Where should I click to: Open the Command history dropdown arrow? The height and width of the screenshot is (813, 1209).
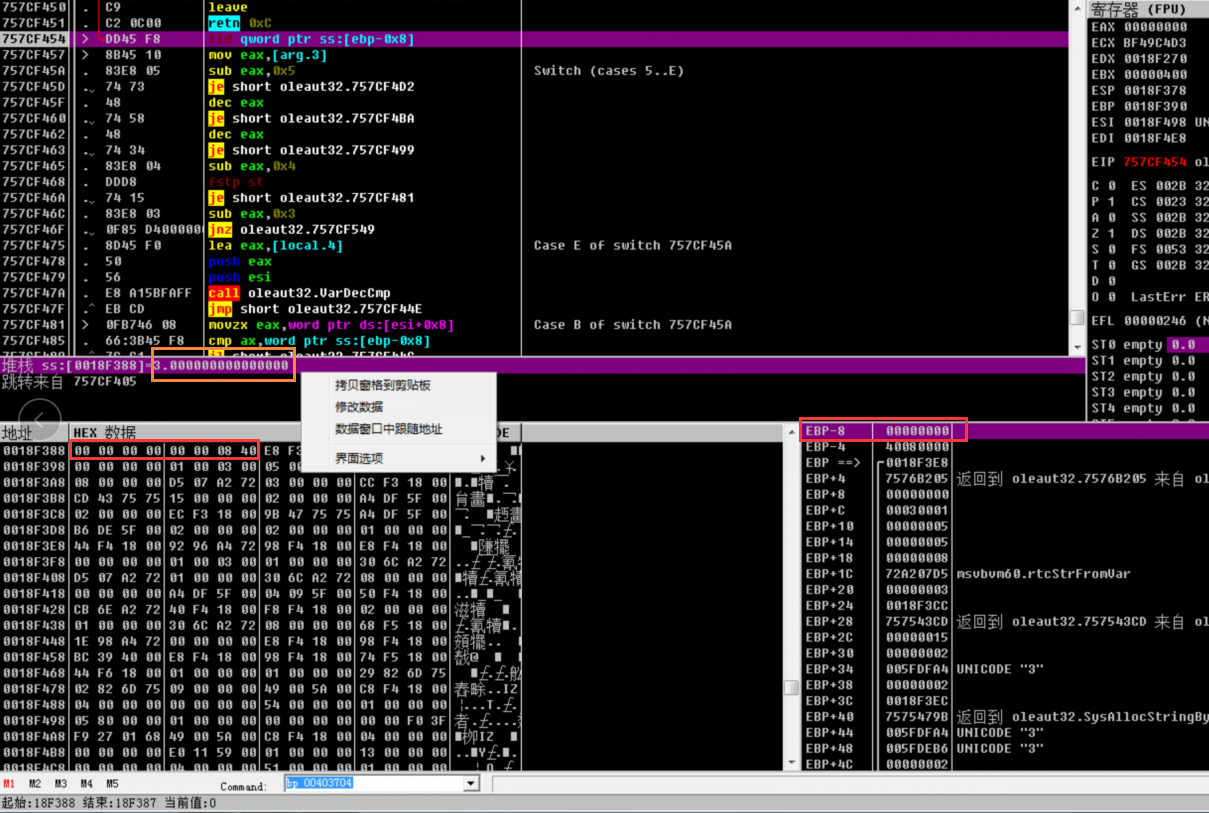pos(472,784)
